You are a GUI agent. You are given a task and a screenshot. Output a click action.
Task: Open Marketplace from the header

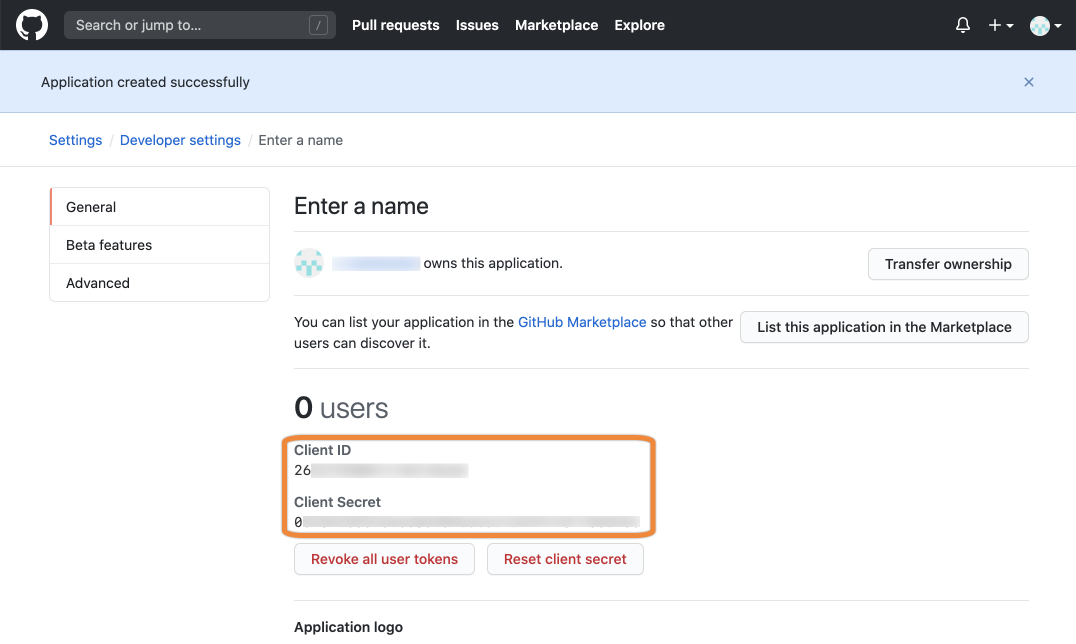(556, 25)
